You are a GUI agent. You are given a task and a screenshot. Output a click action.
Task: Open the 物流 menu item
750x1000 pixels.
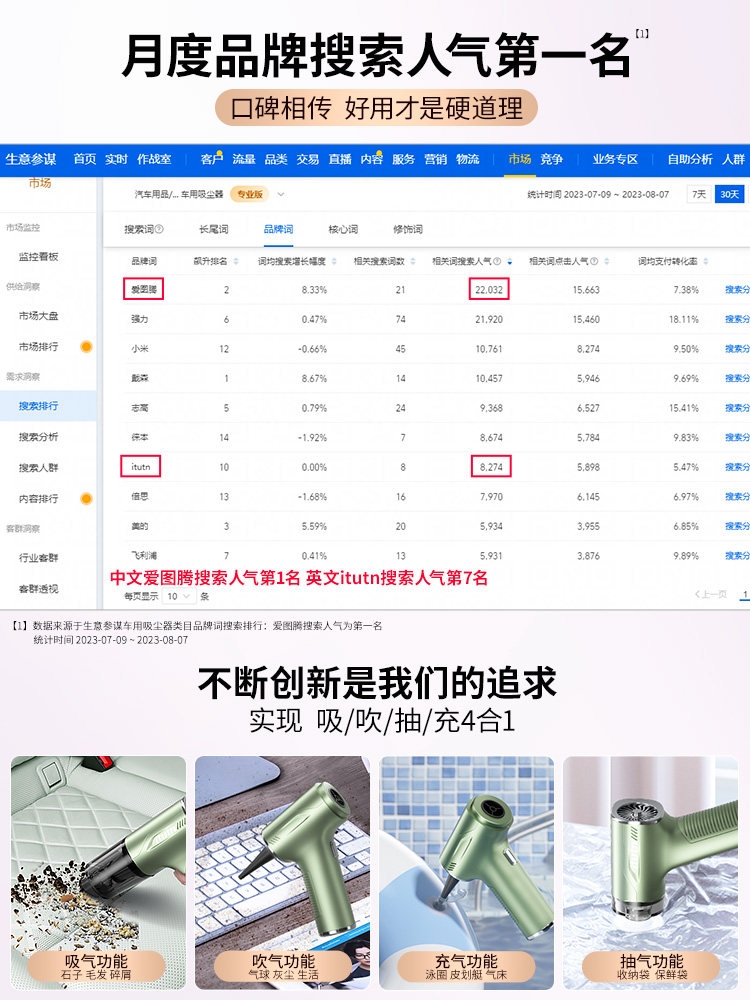pos(467,159)
